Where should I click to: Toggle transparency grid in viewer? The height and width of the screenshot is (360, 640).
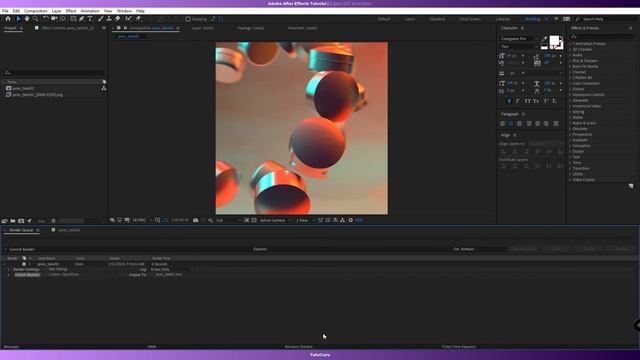pyautogui.click(x=254, y=220)
